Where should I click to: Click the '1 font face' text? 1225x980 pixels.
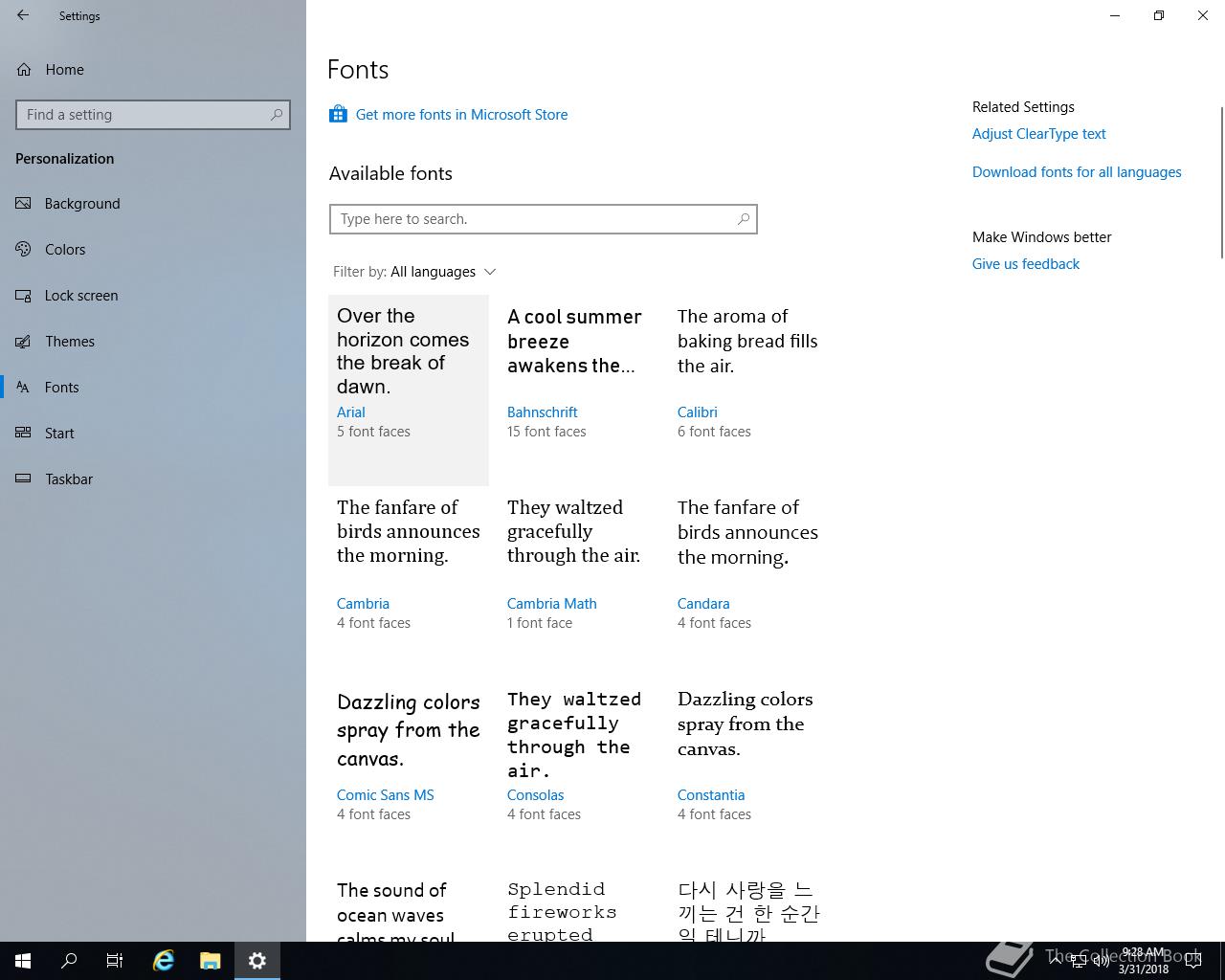[x=540, y=623]
